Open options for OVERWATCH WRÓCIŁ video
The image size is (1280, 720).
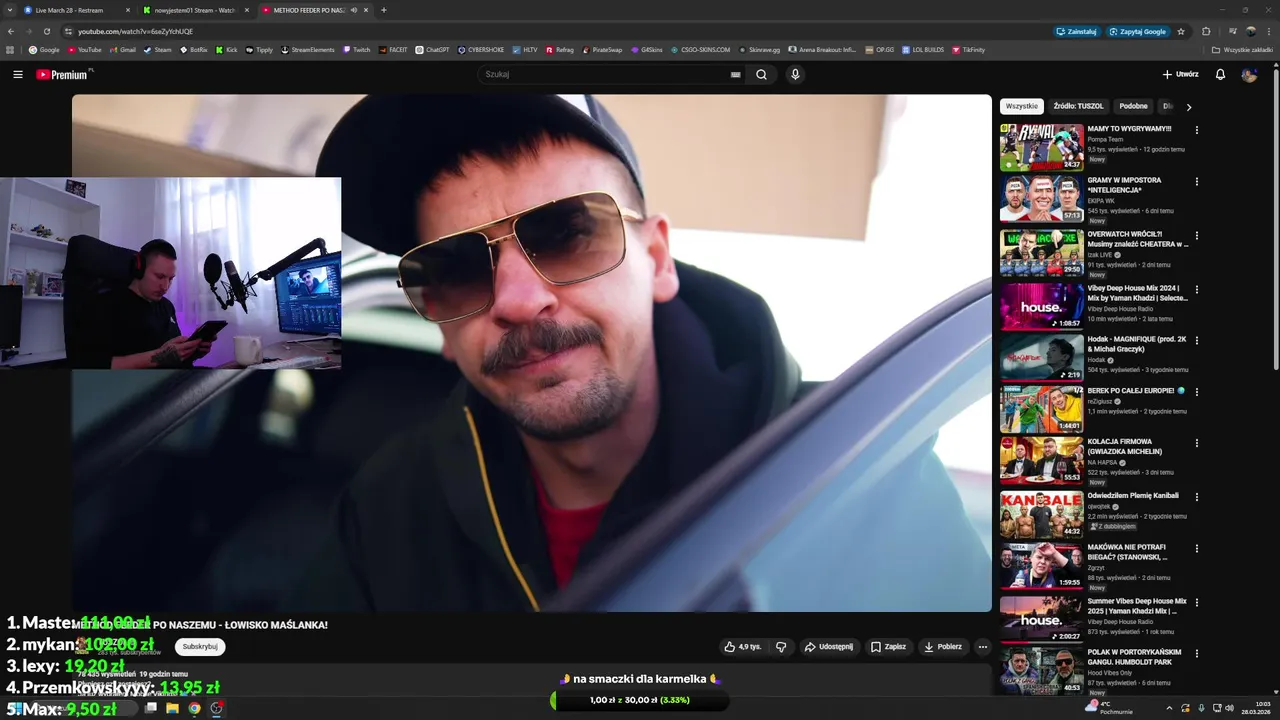(1196, 235)
